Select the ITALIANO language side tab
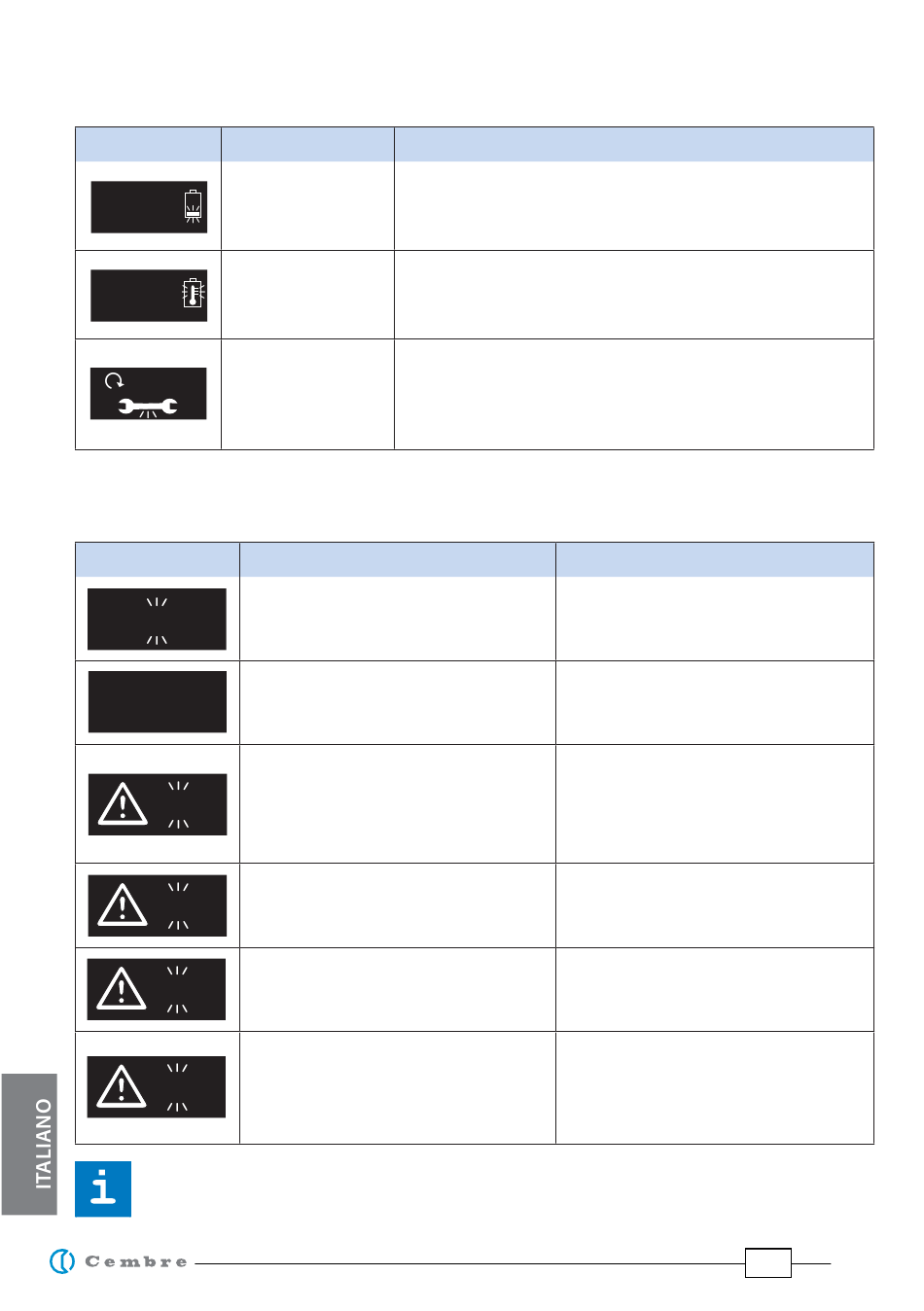Viewport: 924px width, 1311px height. click(29, 1145)
